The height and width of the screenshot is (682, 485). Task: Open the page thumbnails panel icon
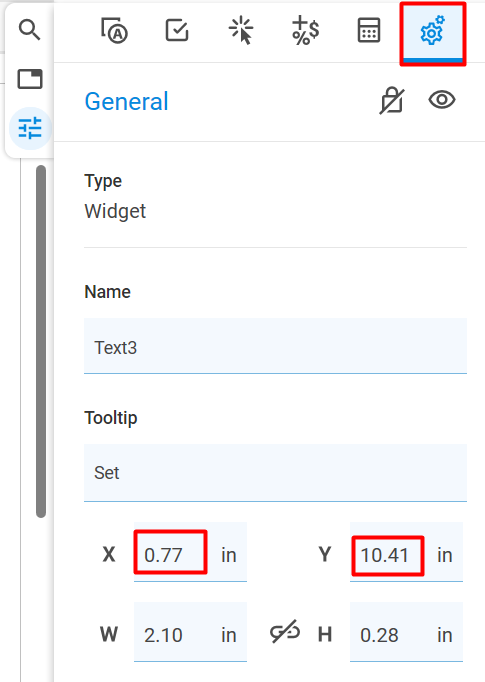[30, 79]
